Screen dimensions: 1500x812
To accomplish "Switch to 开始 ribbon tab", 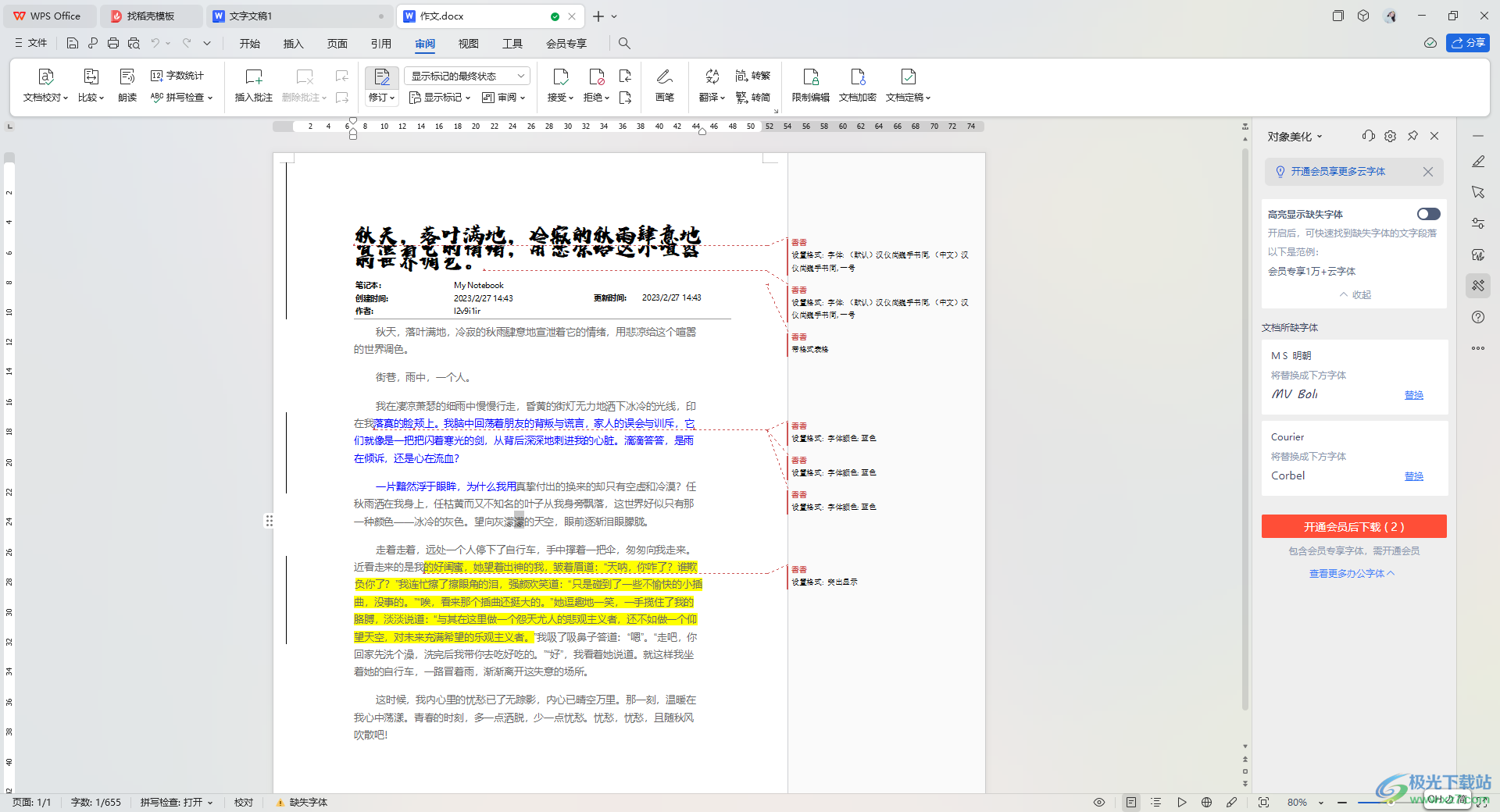I will point(250,43).
